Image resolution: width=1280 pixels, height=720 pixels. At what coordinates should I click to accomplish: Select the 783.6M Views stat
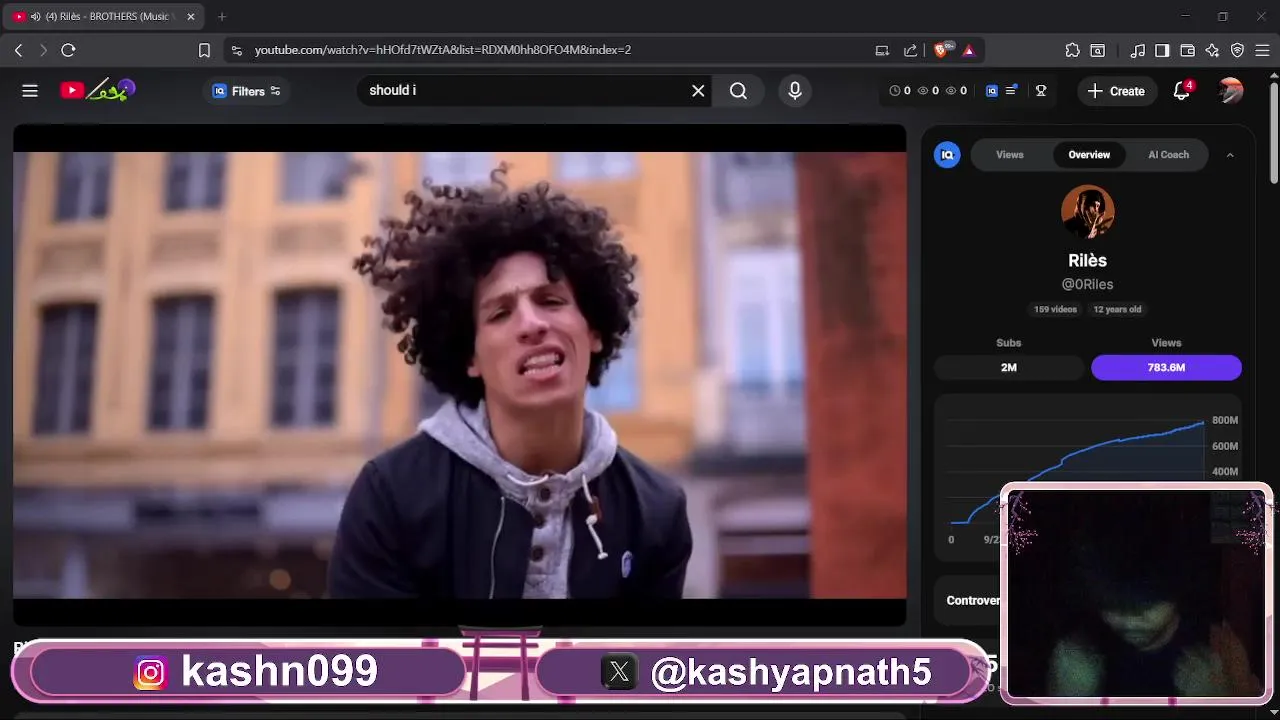[1166, 368]
